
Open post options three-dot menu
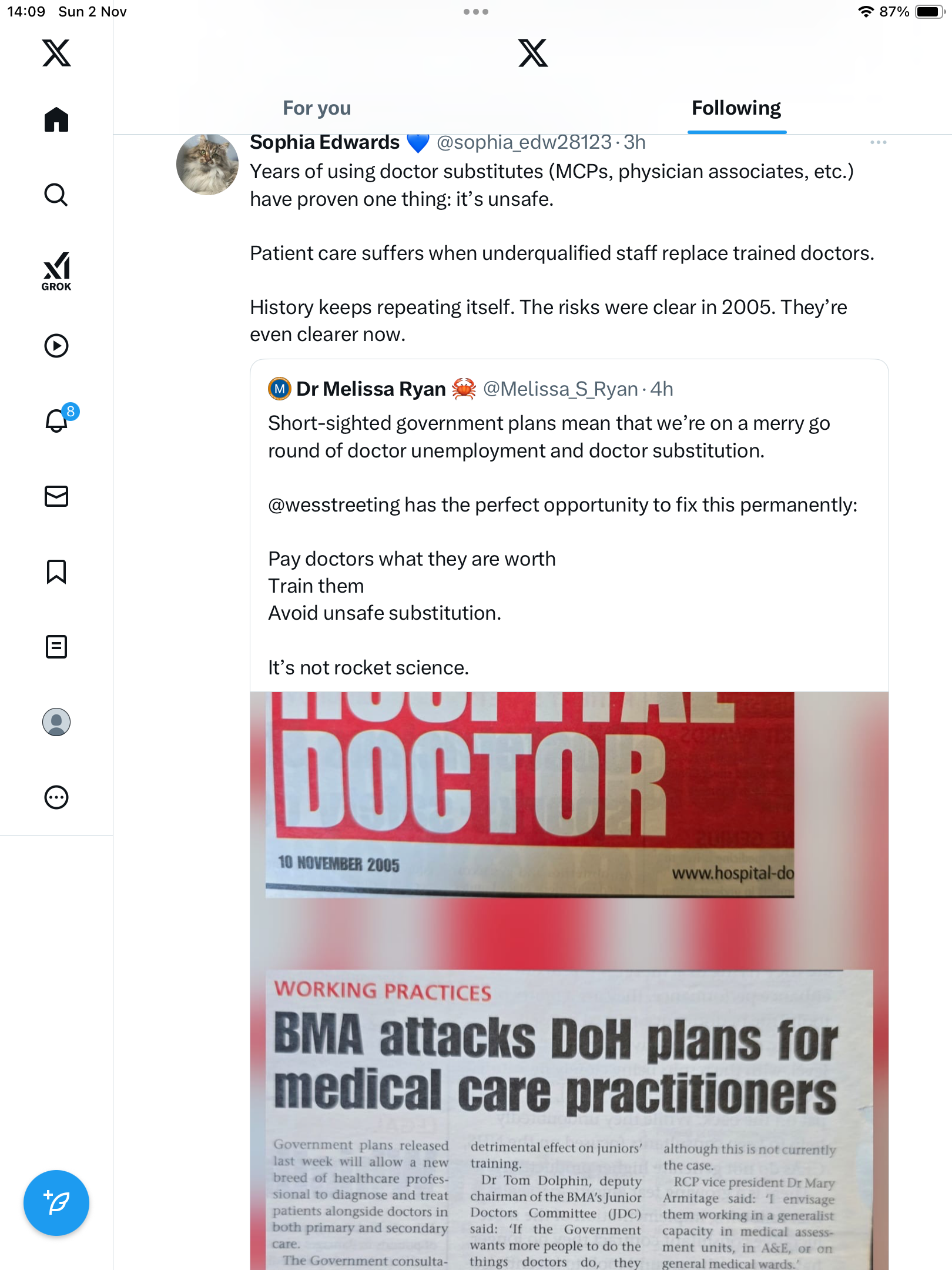pos(878,142)
